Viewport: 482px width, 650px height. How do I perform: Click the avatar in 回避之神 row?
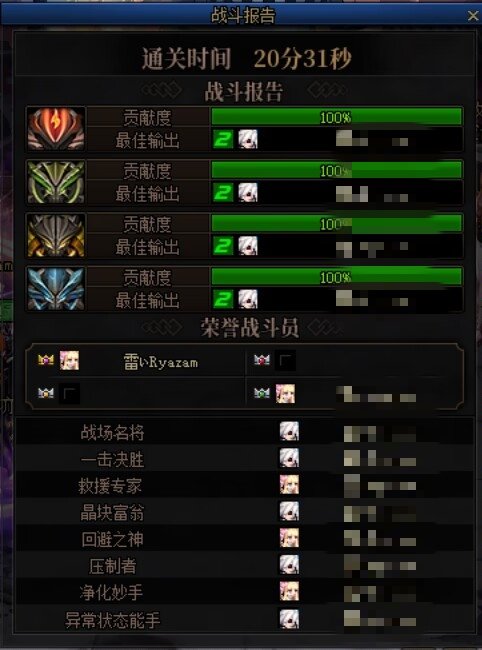(289, 538)
